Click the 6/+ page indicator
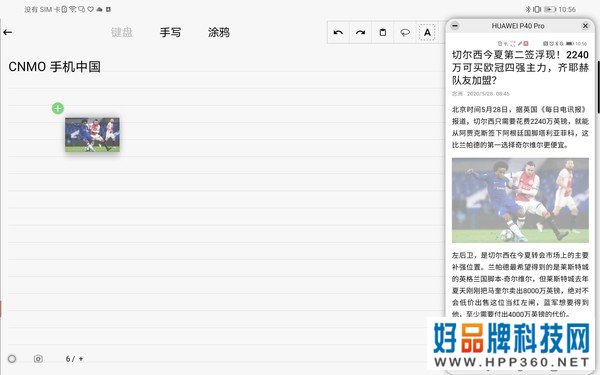The width and height of the screenshot is (600, 375). pyautogui.click(x=74, y=359)
